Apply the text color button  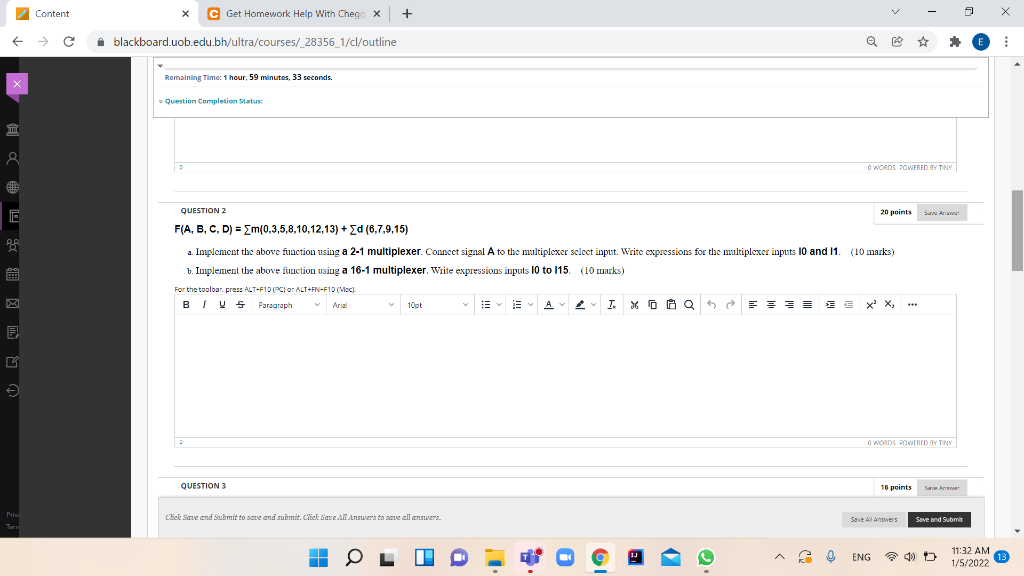(x=549, y=304)
